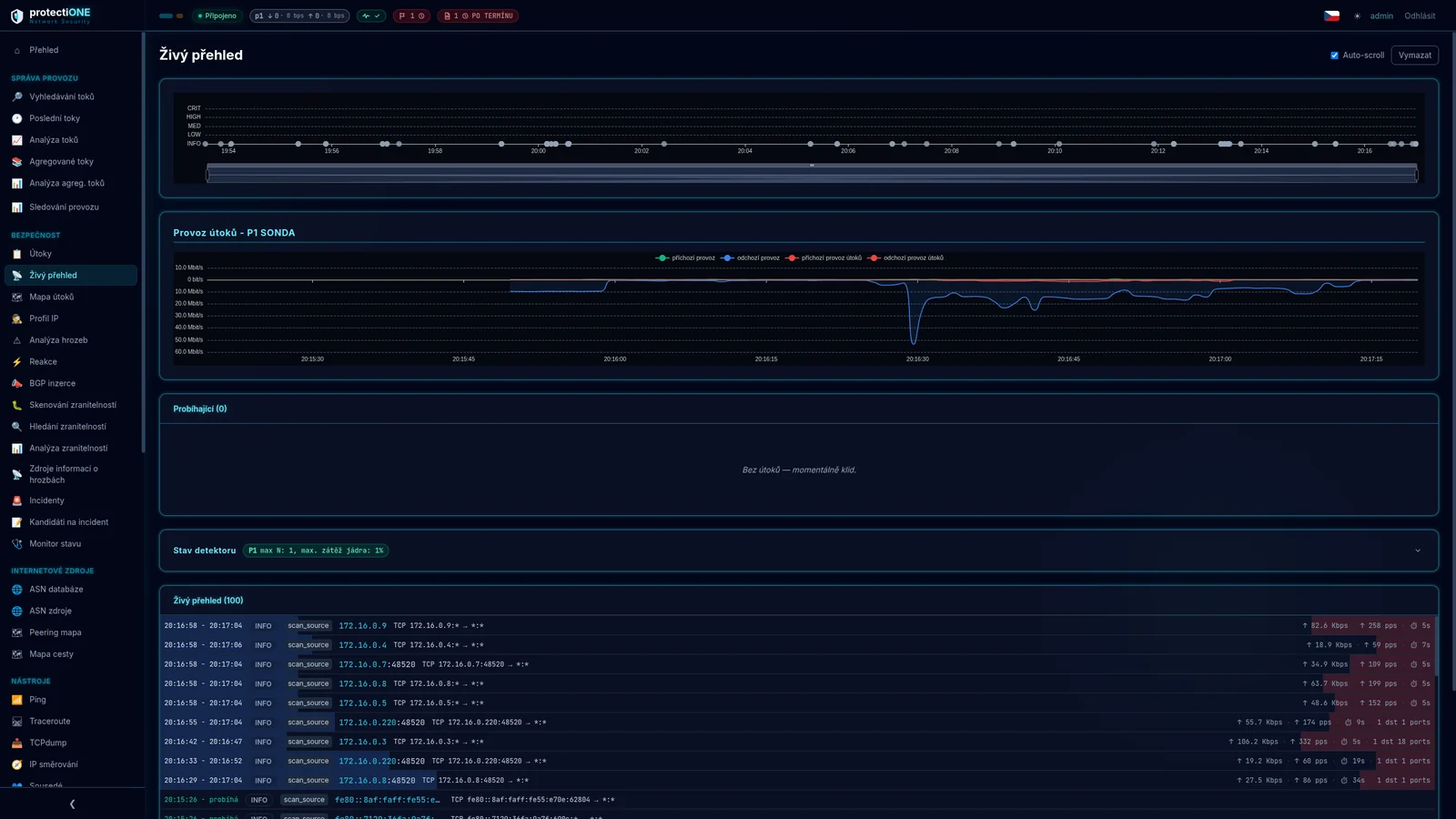Click the Analýza hrozeb warning triangle icon

[x=16, y=340]
